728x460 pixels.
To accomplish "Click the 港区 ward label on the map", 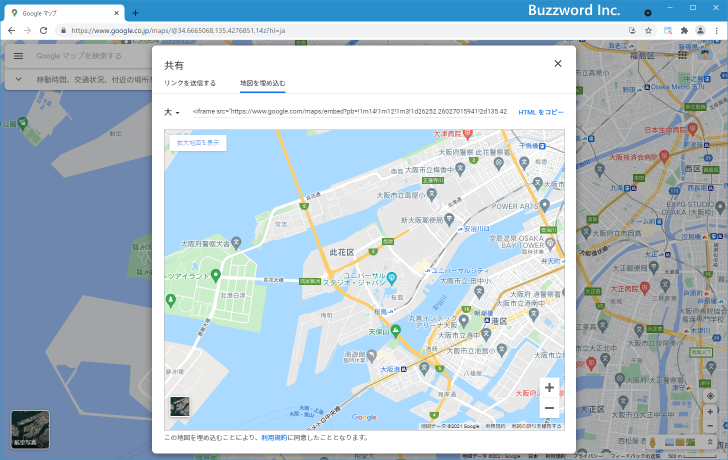I will pos(500,321).
